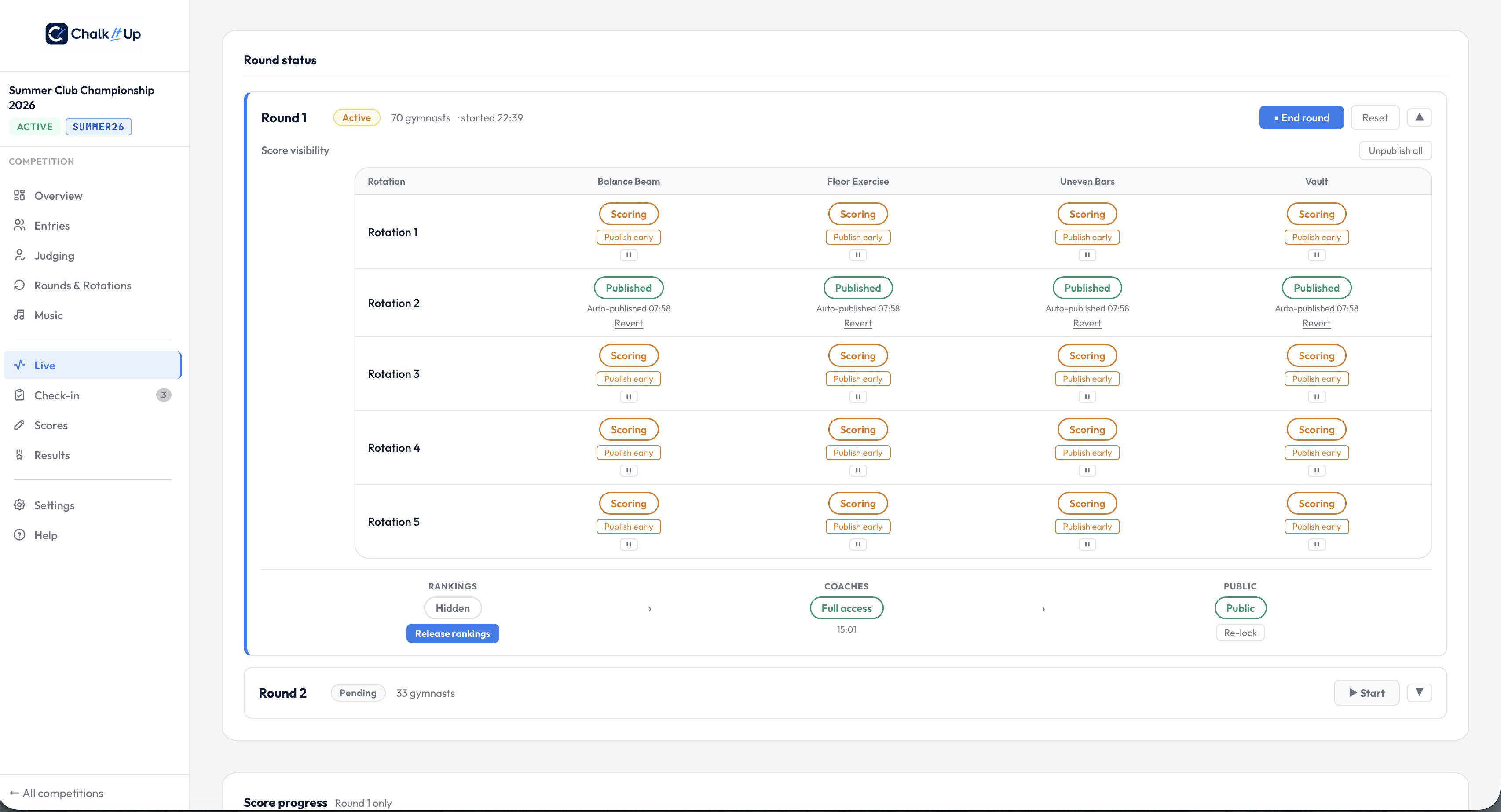
Task: Revert Rotation 2 Balance Beam publication
Action: pyautogui.click(x=628, y=323)
